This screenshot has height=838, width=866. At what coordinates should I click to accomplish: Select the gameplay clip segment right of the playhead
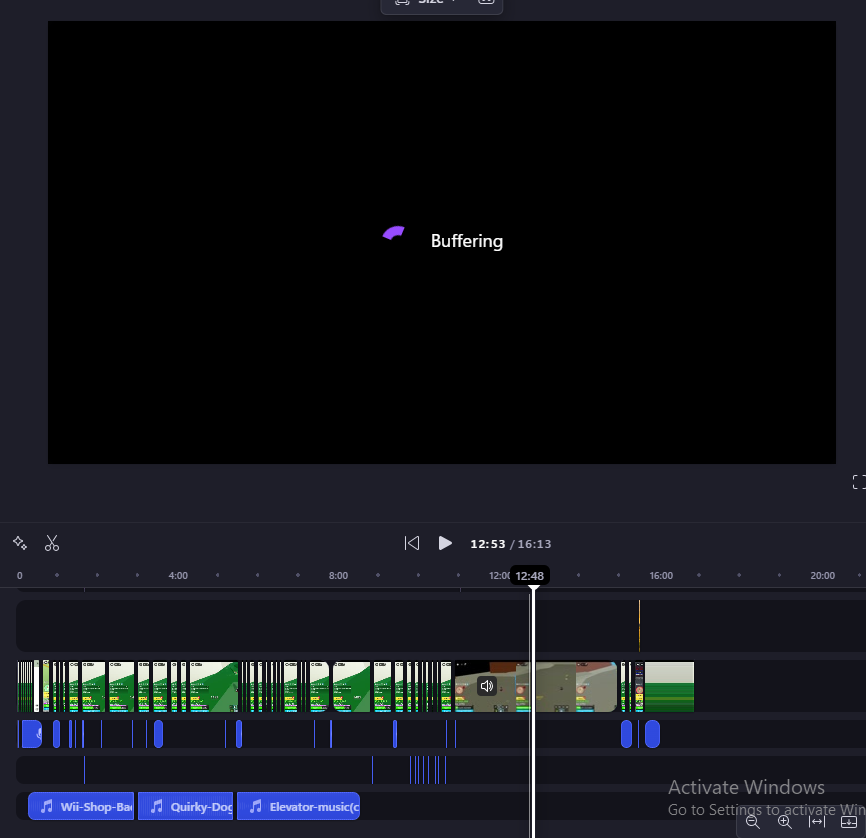coord(574,687)
